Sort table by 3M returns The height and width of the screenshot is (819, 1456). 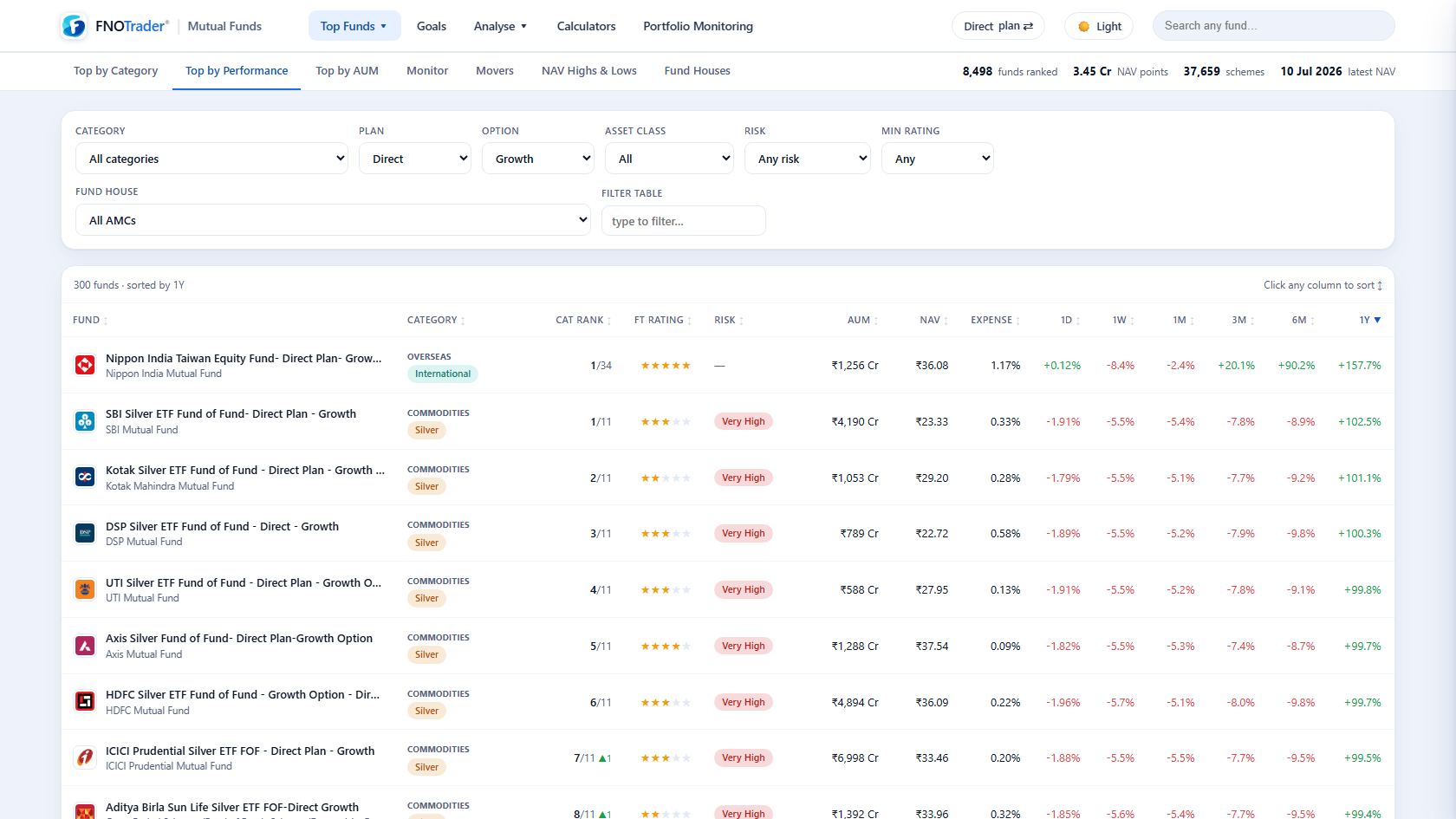coord(1243,320)
